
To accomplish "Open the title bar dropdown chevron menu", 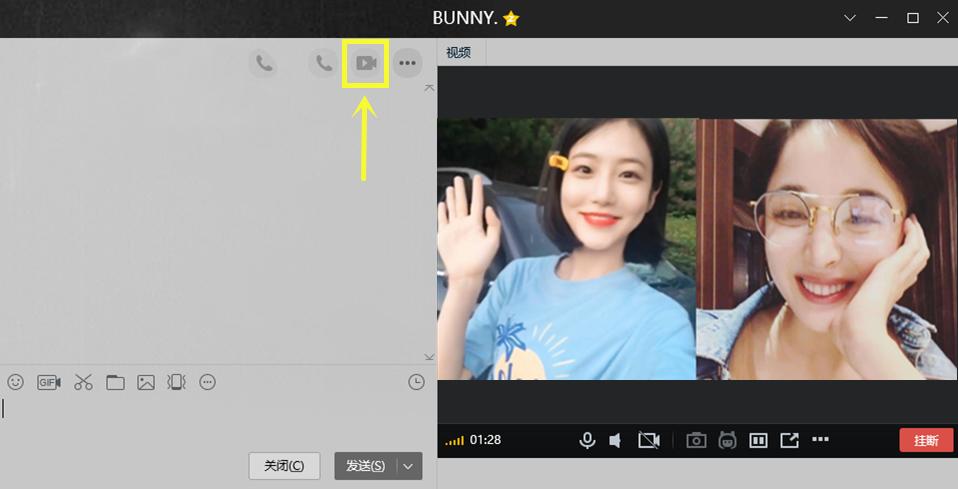I will [x=850, y=18].
